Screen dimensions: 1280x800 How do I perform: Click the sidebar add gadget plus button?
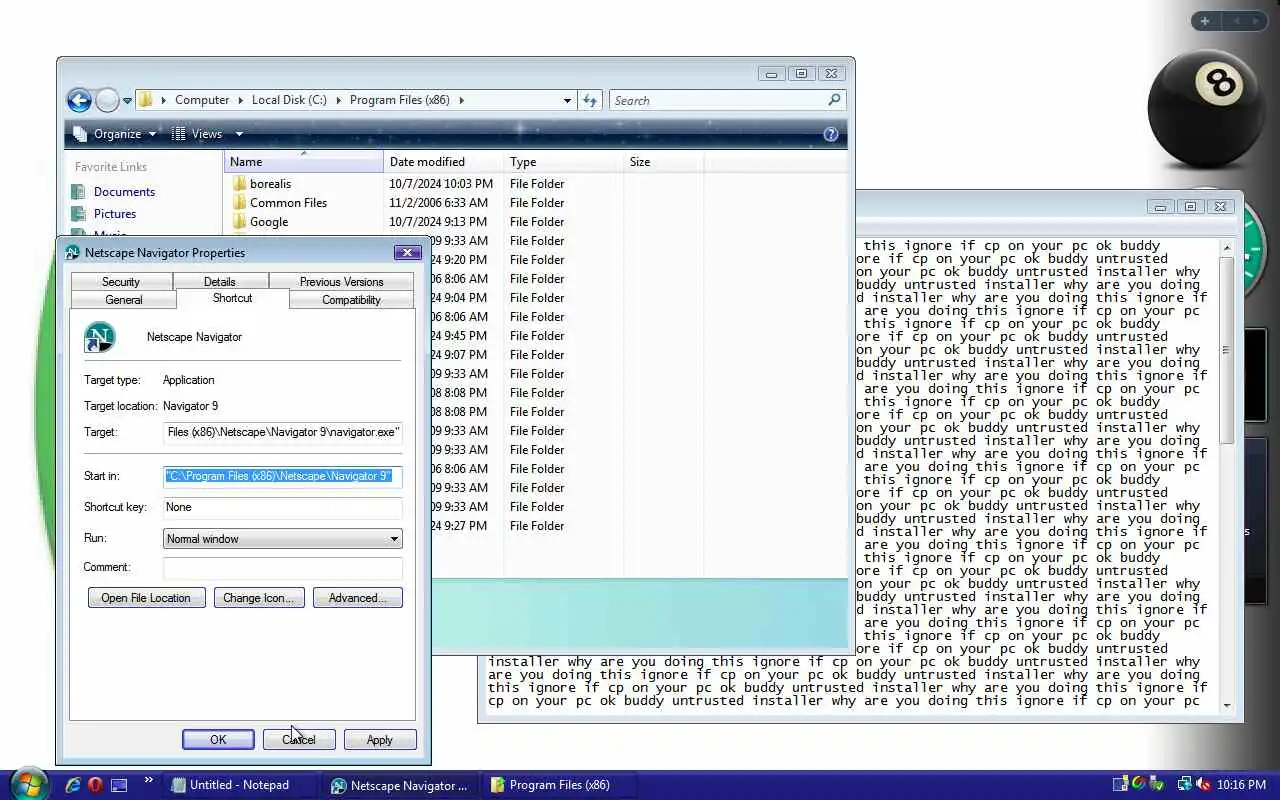point(1204,21)
